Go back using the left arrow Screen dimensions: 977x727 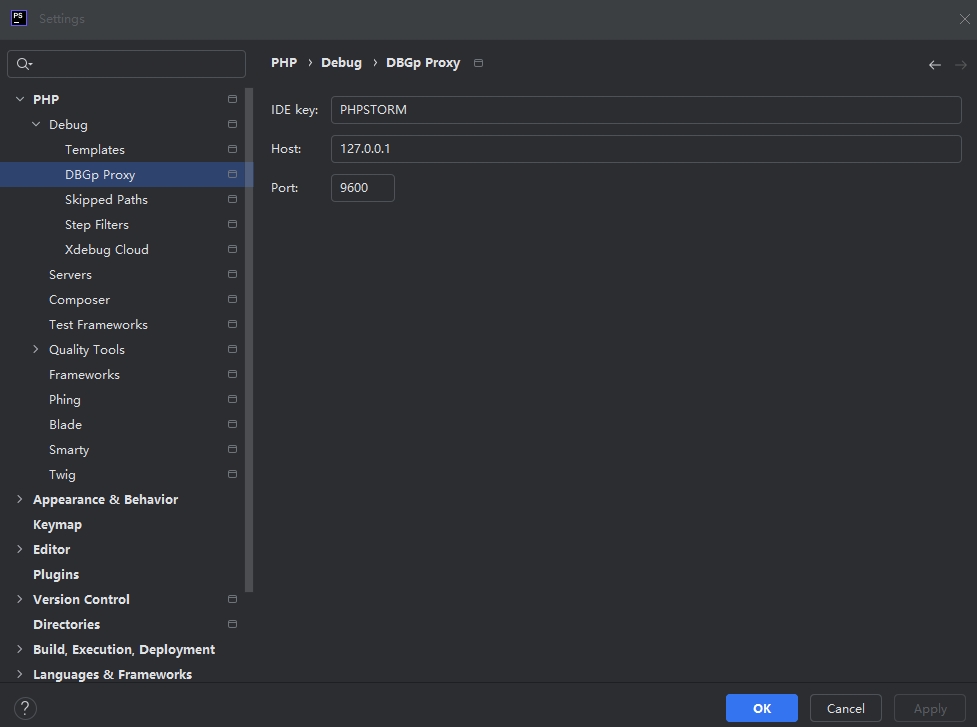(935, 65)
